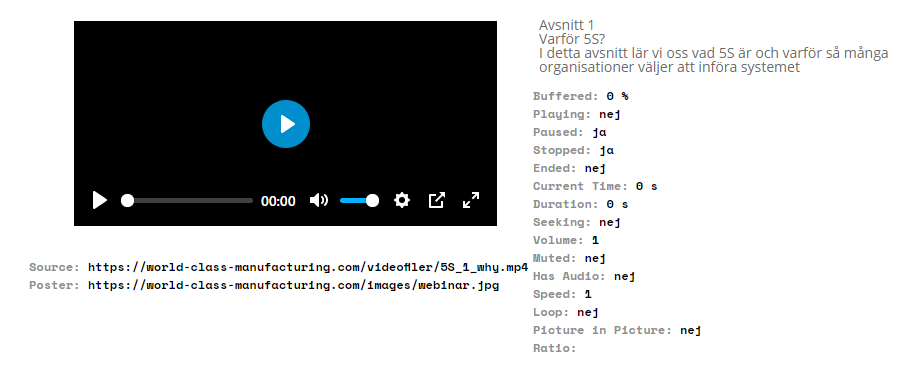The height and width of the screenshot is (371, 899).
Task: Click the Playing status label
Action: tap(562, 114)
